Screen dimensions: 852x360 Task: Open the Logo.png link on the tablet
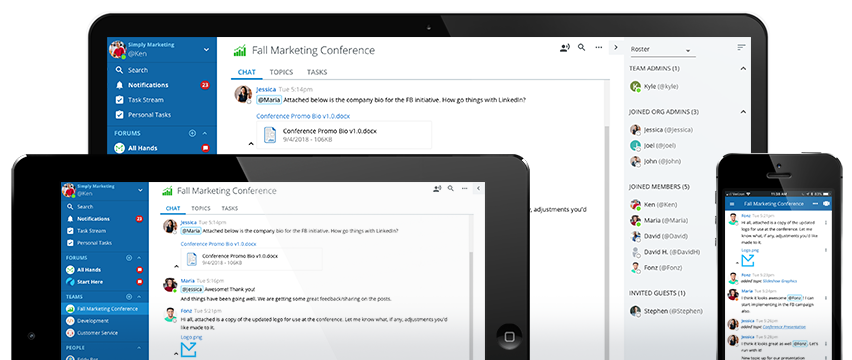(x=191, y=337)
